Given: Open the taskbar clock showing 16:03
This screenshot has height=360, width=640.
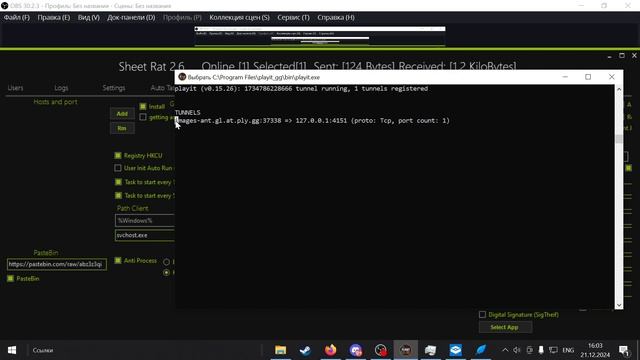Looking at the screenshot, I should tap(595, 350).
